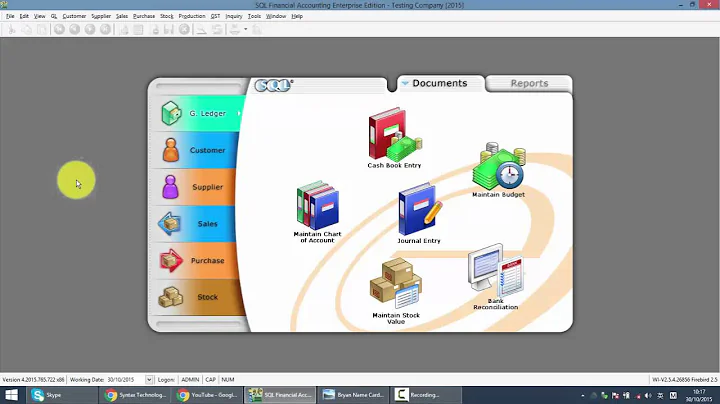Open Bank Reconciliation icon
Screen dimensions: 720x404
point(495,277)
